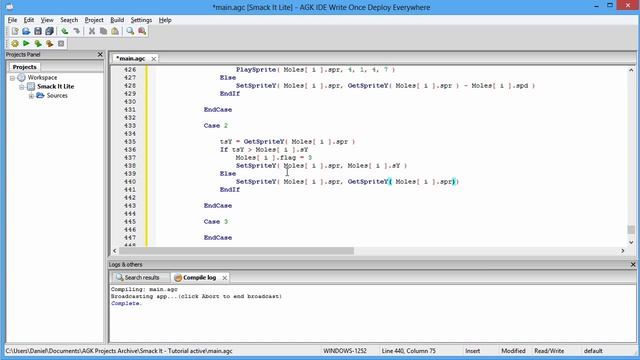Screen dimensions: 640x360
Task: Run the app using the green play icon
Action: point(26,43)
